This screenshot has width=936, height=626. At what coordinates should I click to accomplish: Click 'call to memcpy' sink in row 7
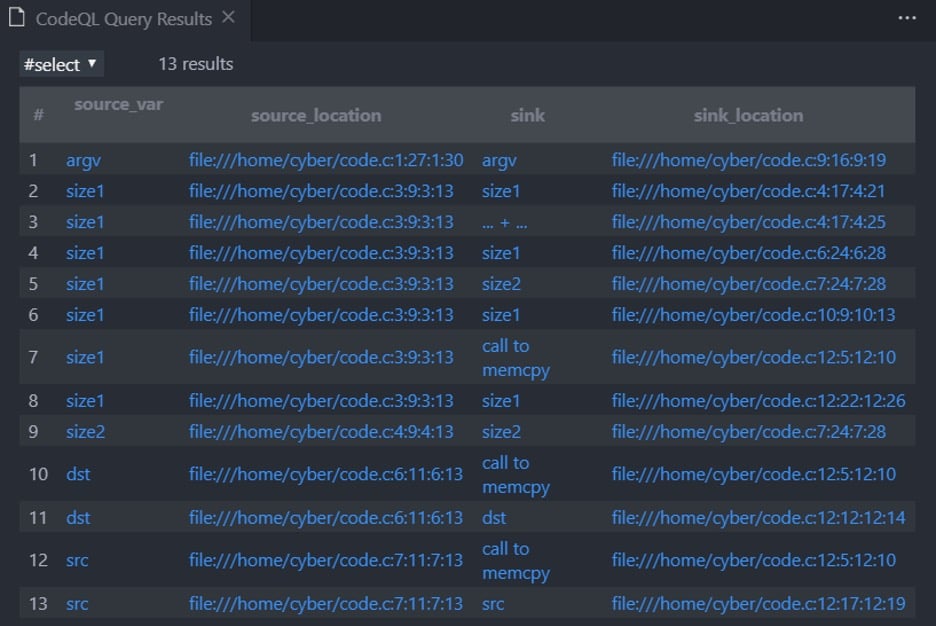click(516, 358)
